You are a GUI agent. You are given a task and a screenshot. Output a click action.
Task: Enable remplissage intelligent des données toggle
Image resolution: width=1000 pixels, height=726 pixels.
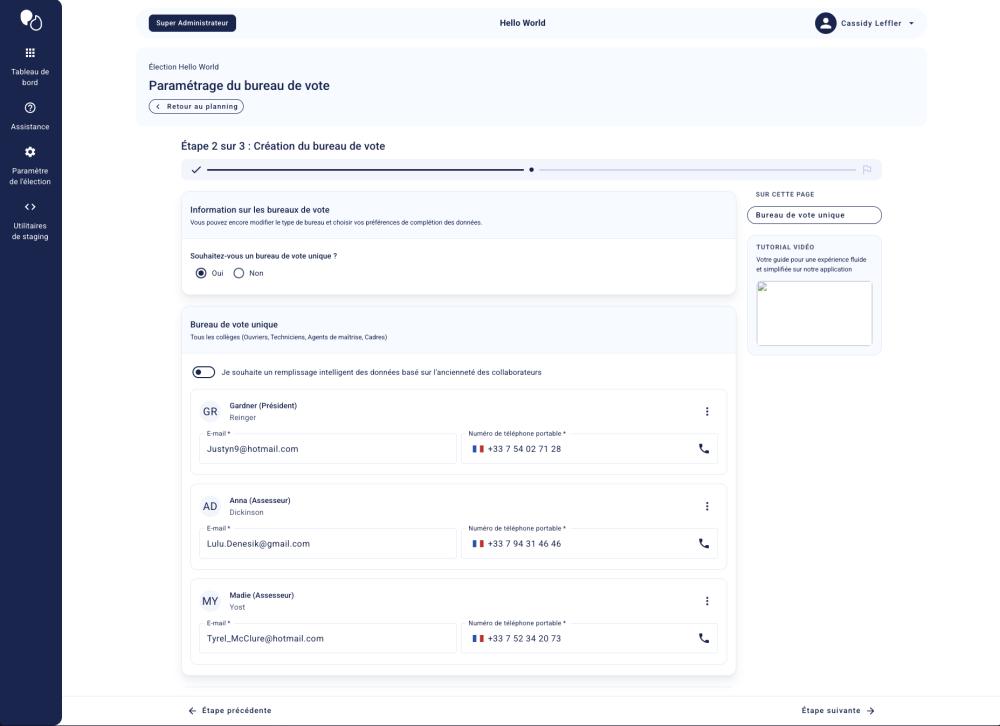point(204,372)
